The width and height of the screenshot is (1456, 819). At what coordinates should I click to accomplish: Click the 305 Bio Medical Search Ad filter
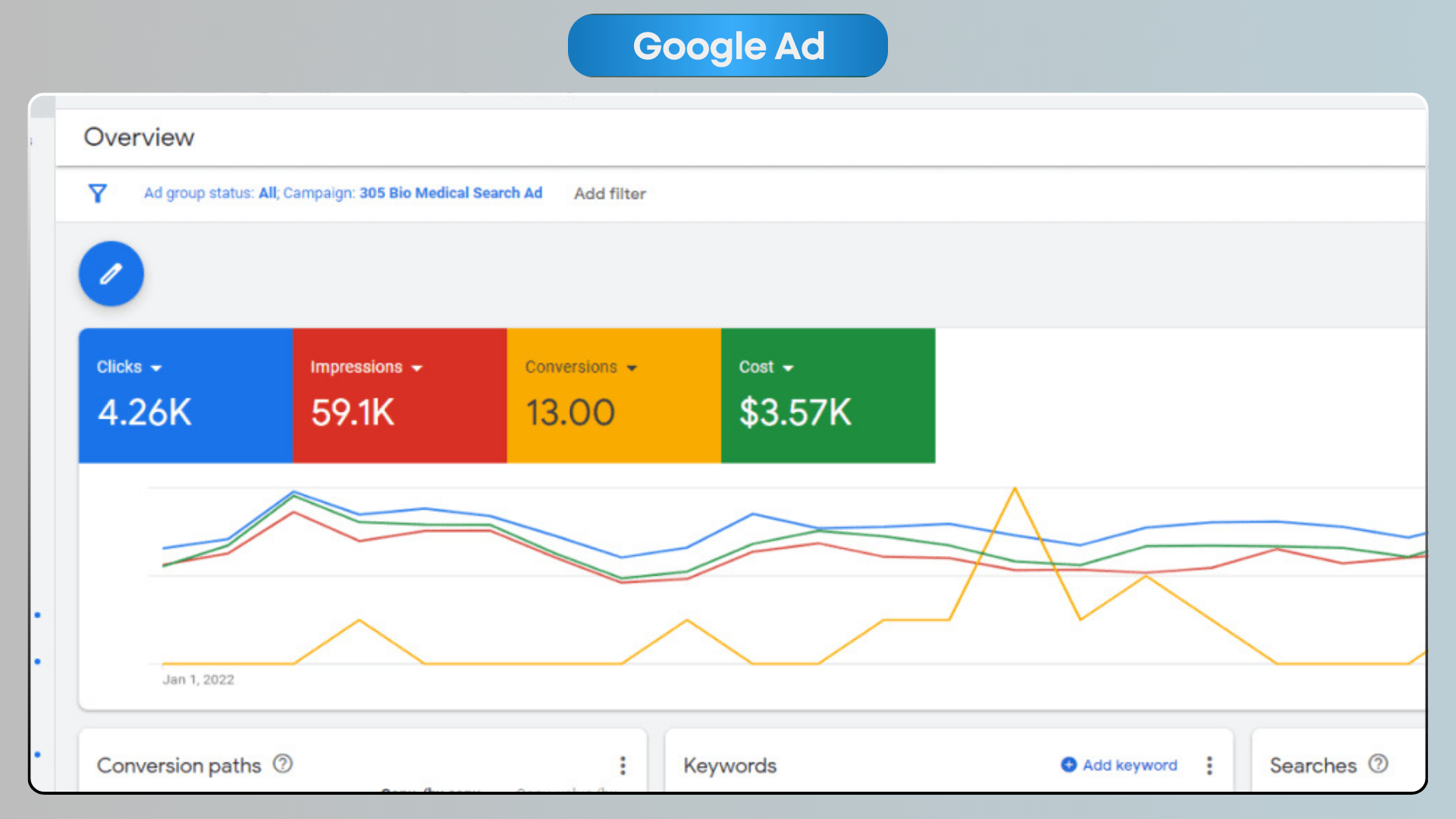pyautogui.click(x=450, y=193)
